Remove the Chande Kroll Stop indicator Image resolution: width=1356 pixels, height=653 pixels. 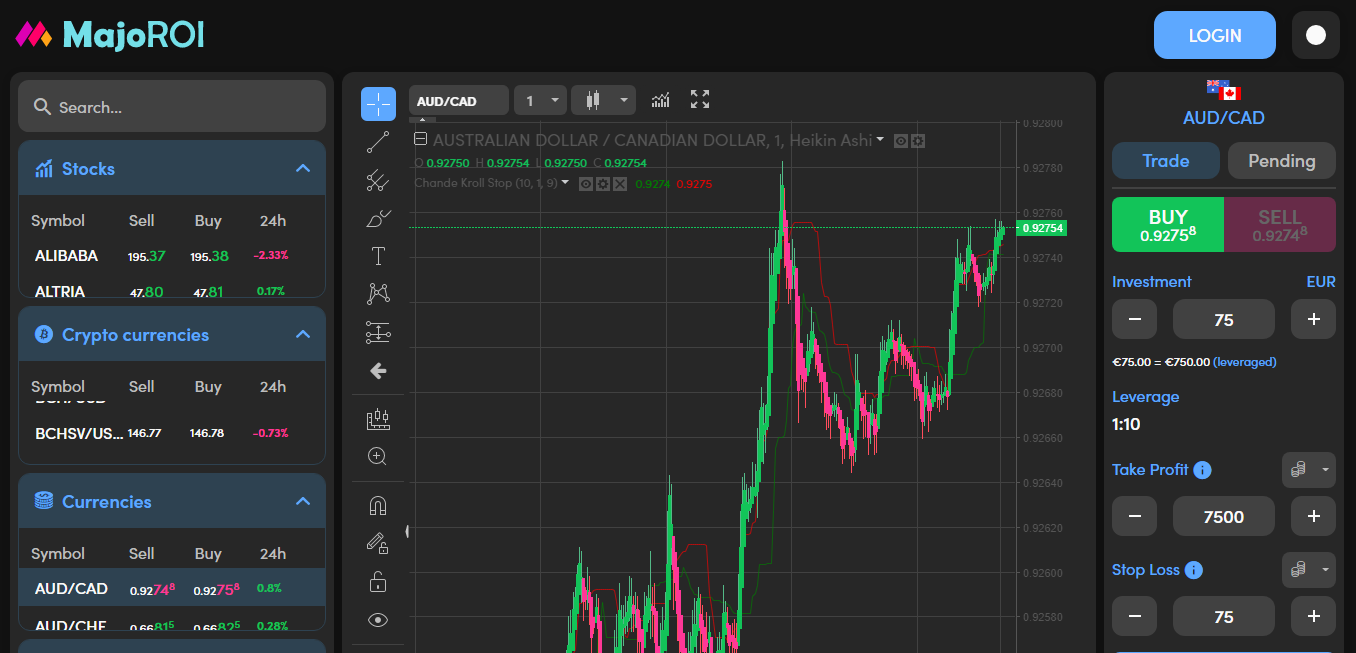[620, 184]
